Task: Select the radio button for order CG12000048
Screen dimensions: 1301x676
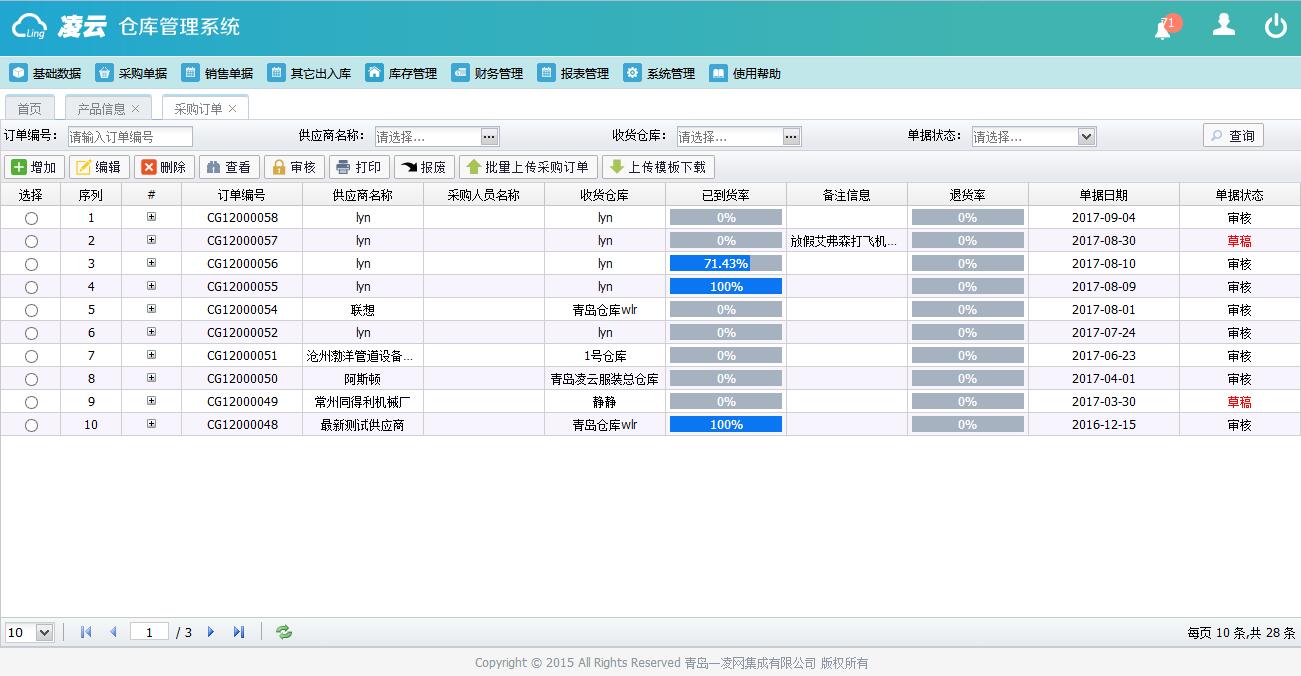Action: click(30, 424)
